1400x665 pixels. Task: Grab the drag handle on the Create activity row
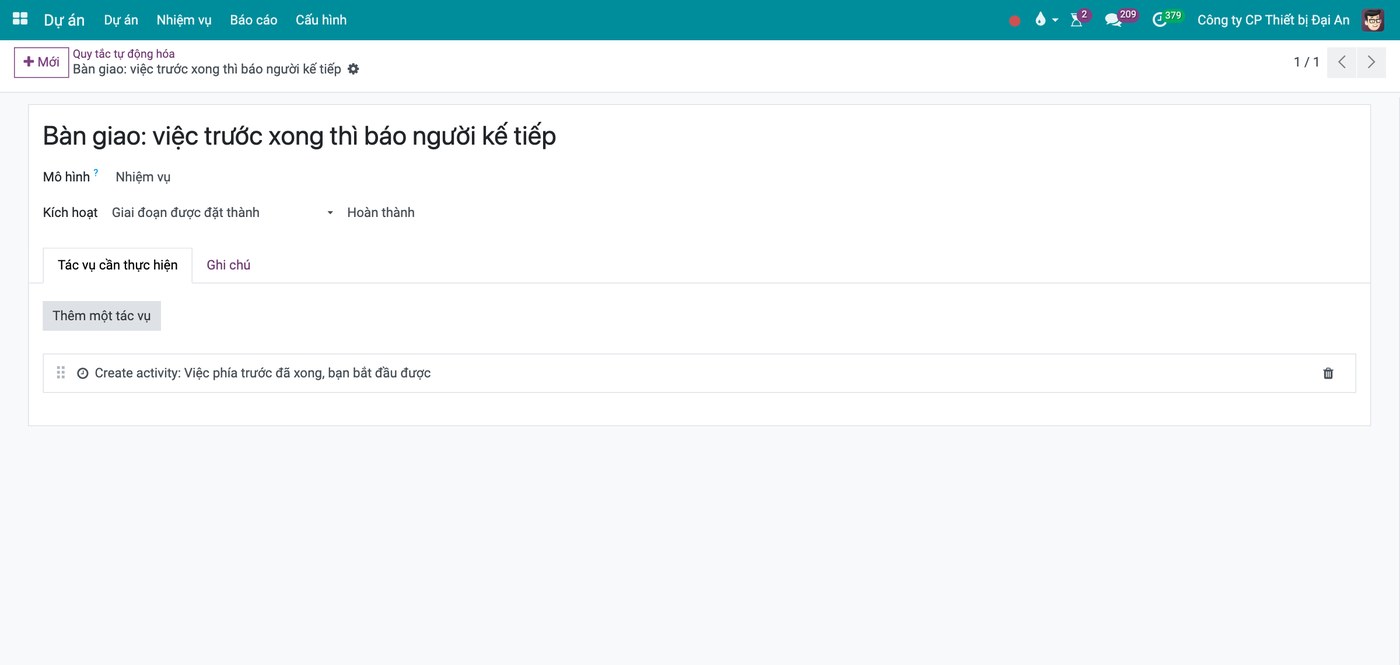tap(61, 373)
